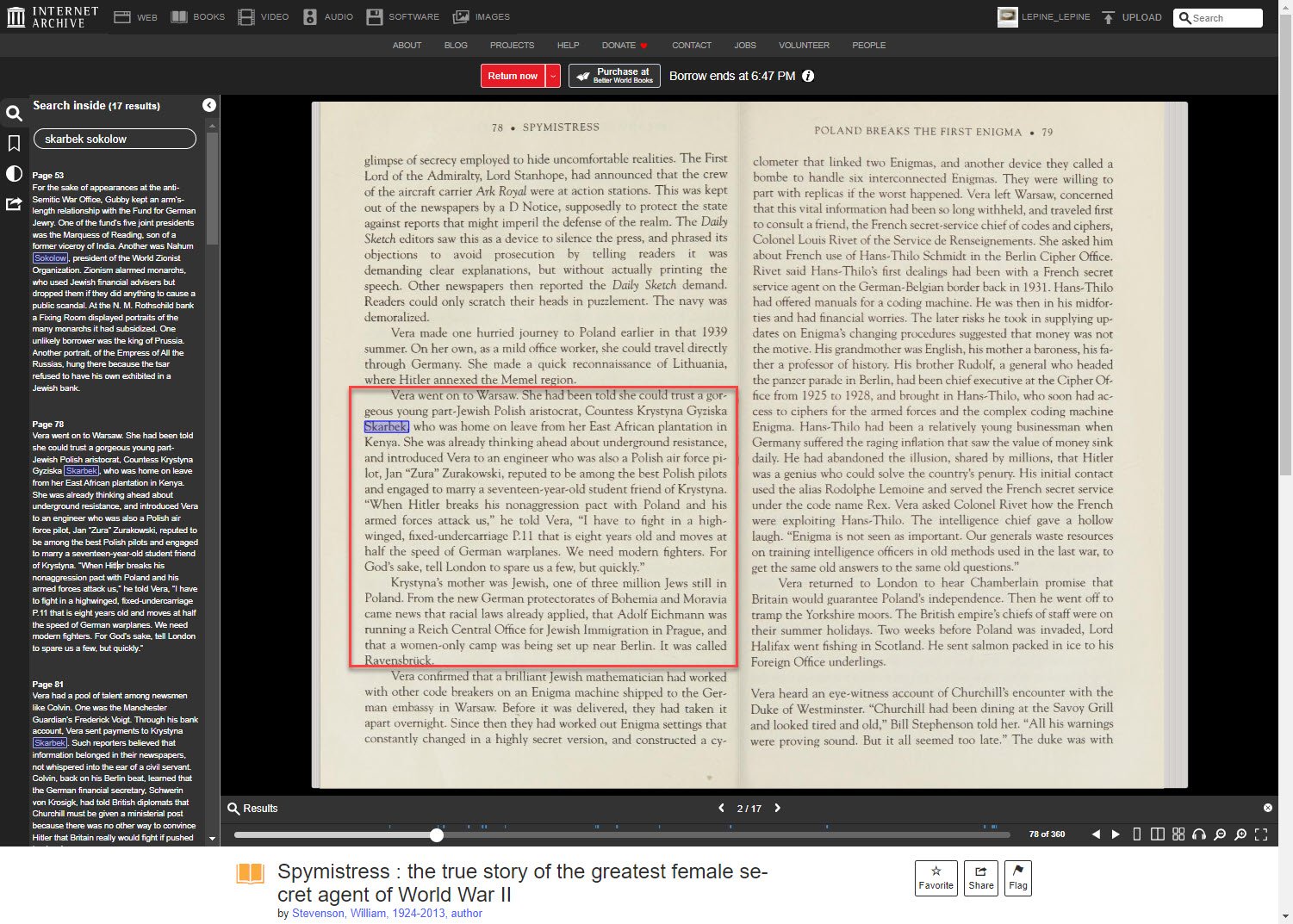The width and height of the screenshot is (1293, 924).
Task: Open Stevenson, William author link
Action: coord(387,913)
